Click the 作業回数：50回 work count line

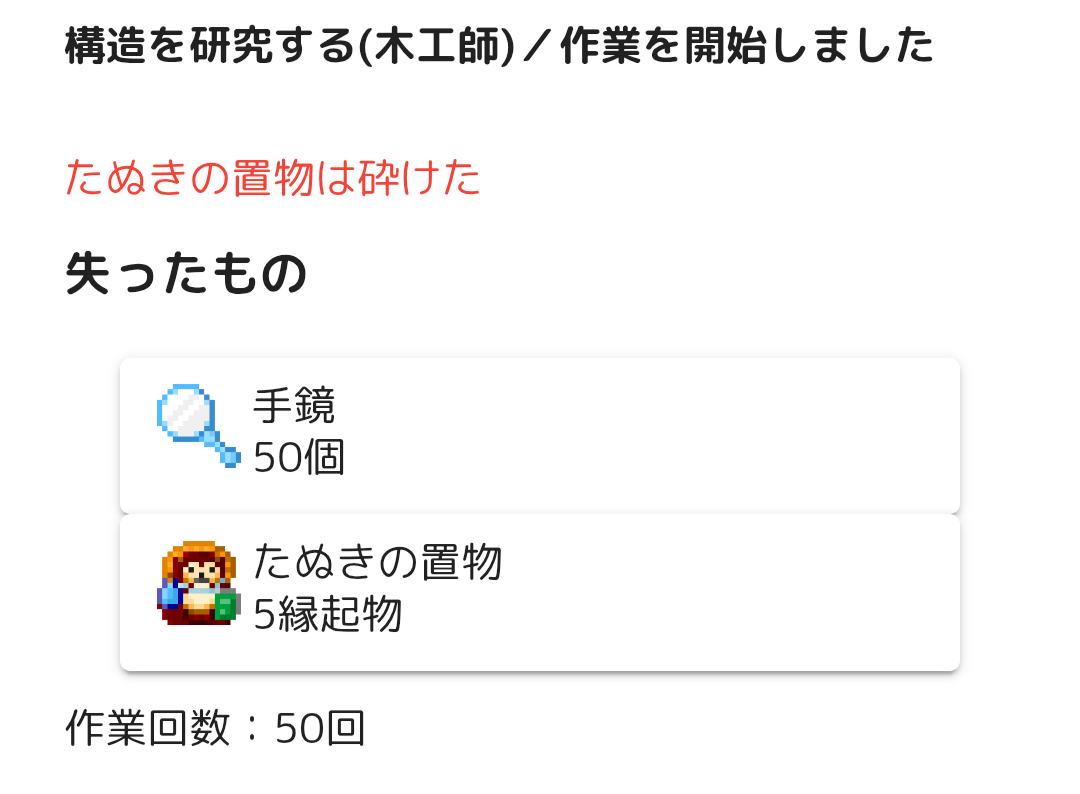pyautogui.click(x=215, y=728)
